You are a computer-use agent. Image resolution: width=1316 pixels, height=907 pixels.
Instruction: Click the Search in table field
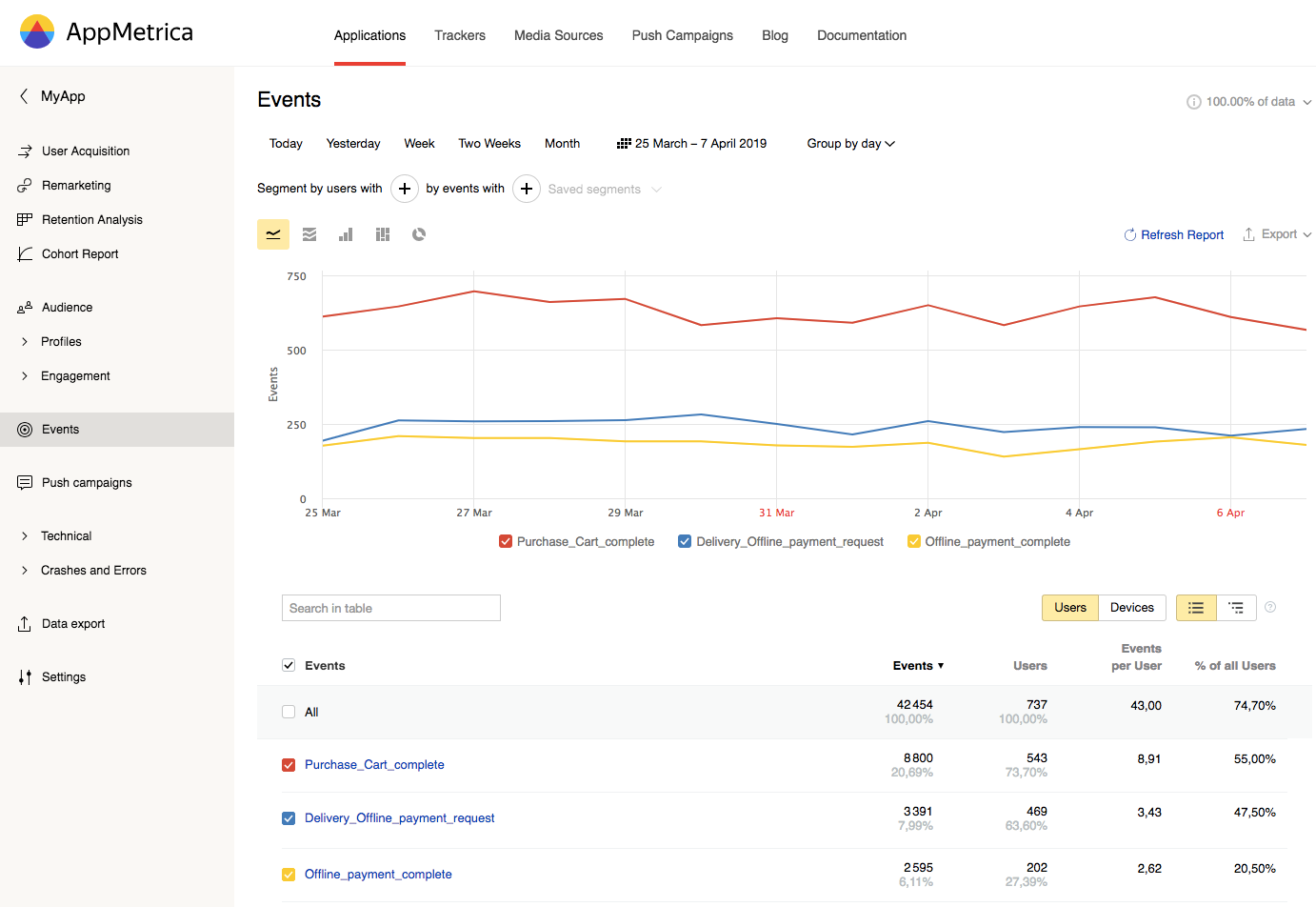(x=391, y=608)
